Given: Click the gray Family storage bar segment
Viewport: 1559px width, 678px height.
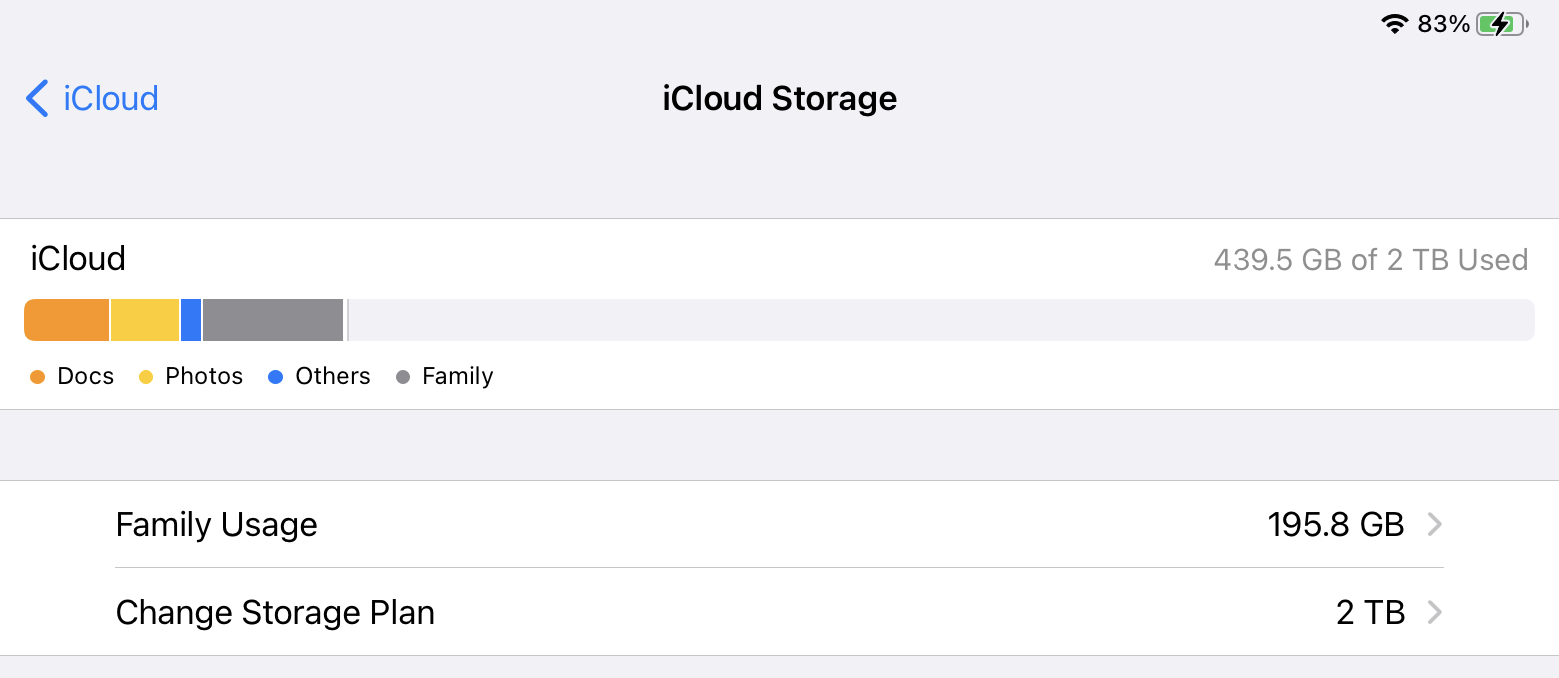Looking at the screenshot, I should [273, 320].
